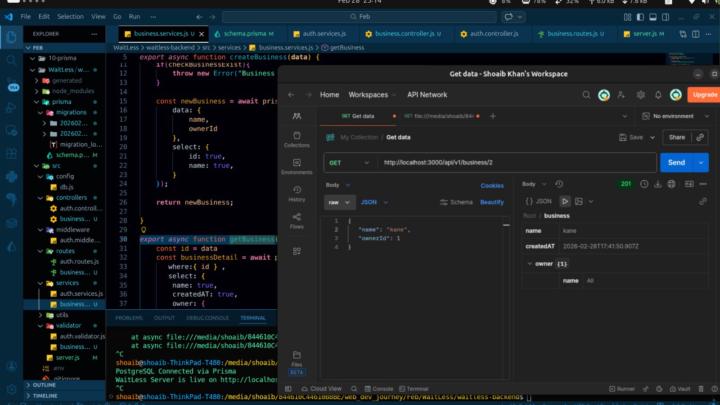Image resolution: width=720 pixels, height=405 pixels.
Task: Collapse the prisma folder in Explorer
Action: tap(37, 102)
